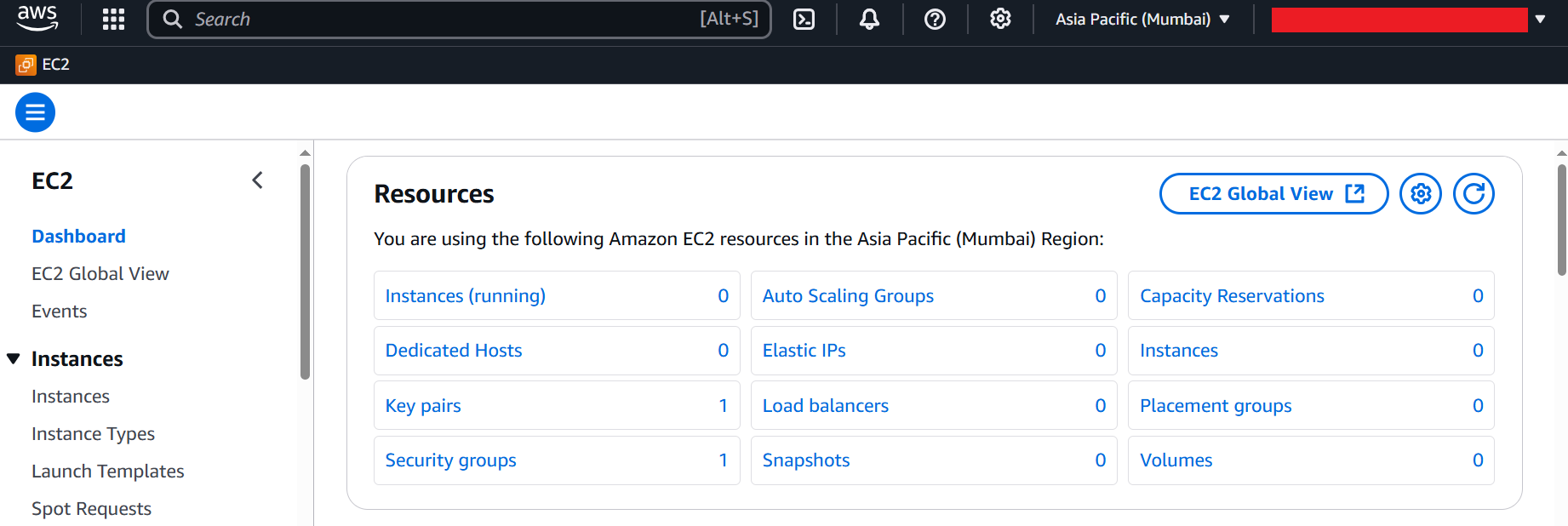This screenshot has width=1568, height=526.
Task: Open Resources panel settings gear
Action: coord(1421,194)
